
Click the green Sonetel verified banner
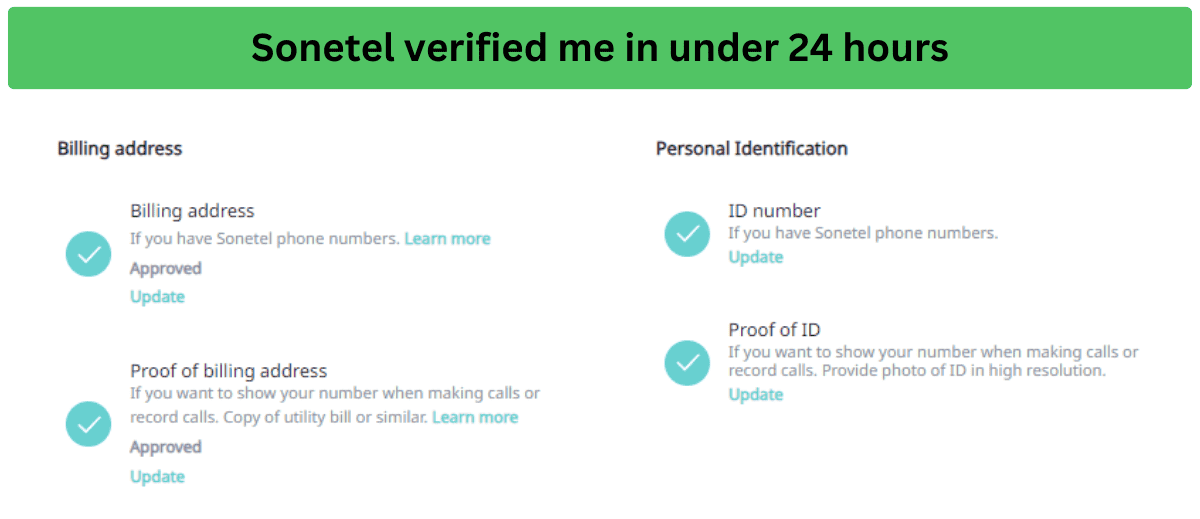click(599, 46)
